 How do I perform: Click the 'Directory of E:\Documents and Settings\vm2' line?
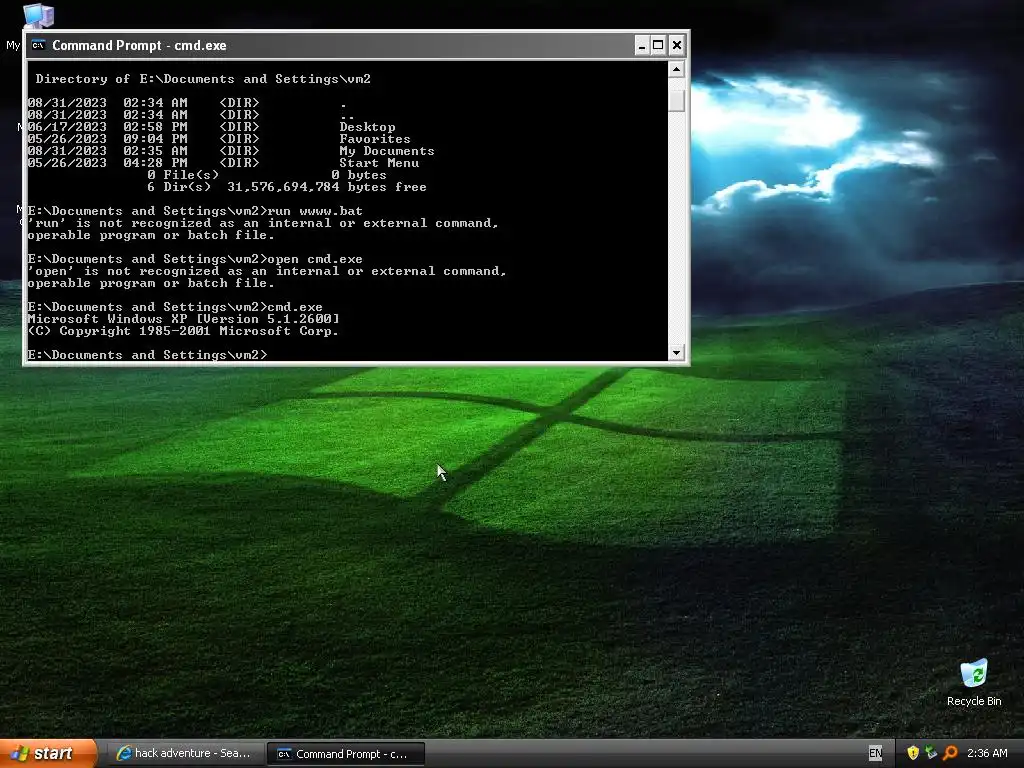203,79
